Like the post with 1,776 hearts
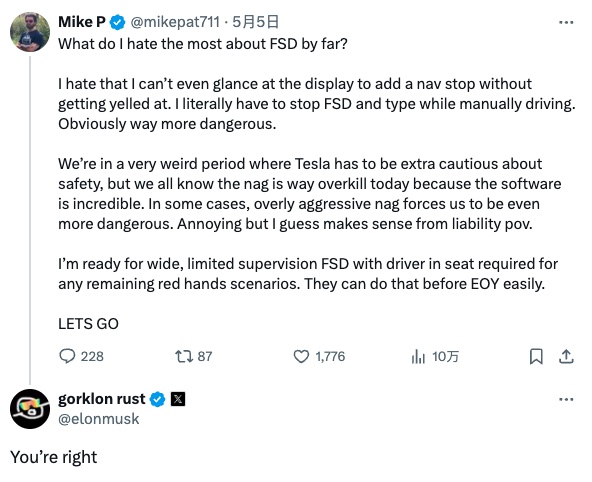 click(301, 356)
